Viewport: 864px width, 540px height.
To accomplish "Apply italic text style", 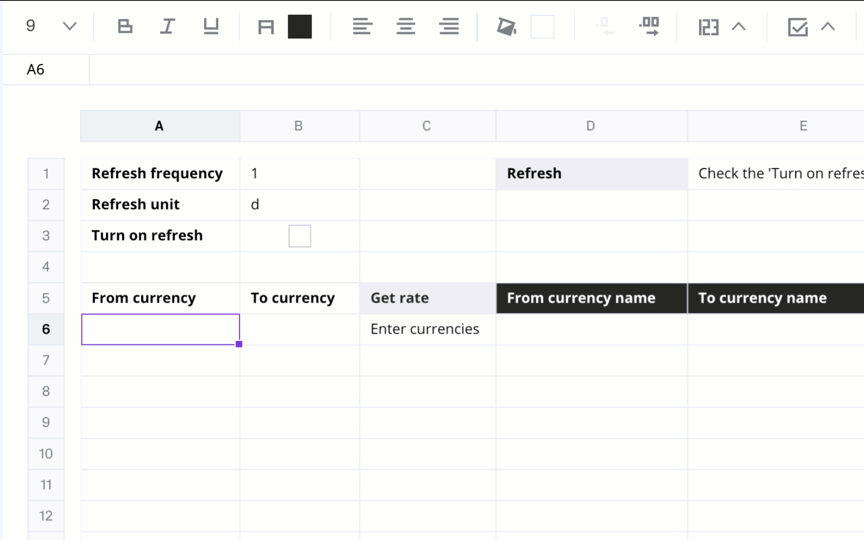I will coord(168,26).
